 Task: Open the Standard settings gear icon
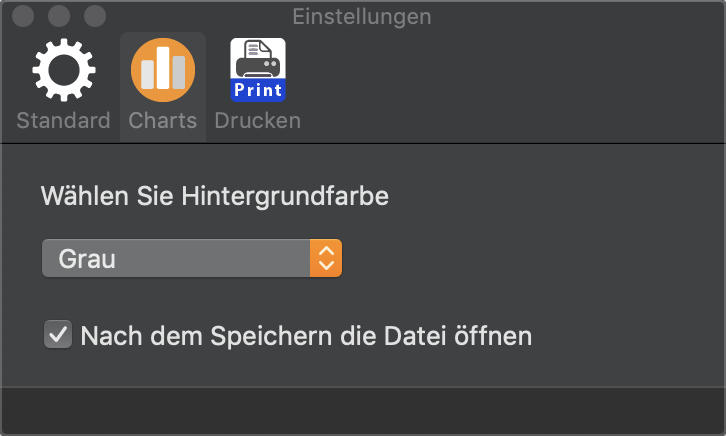[64, 70]
